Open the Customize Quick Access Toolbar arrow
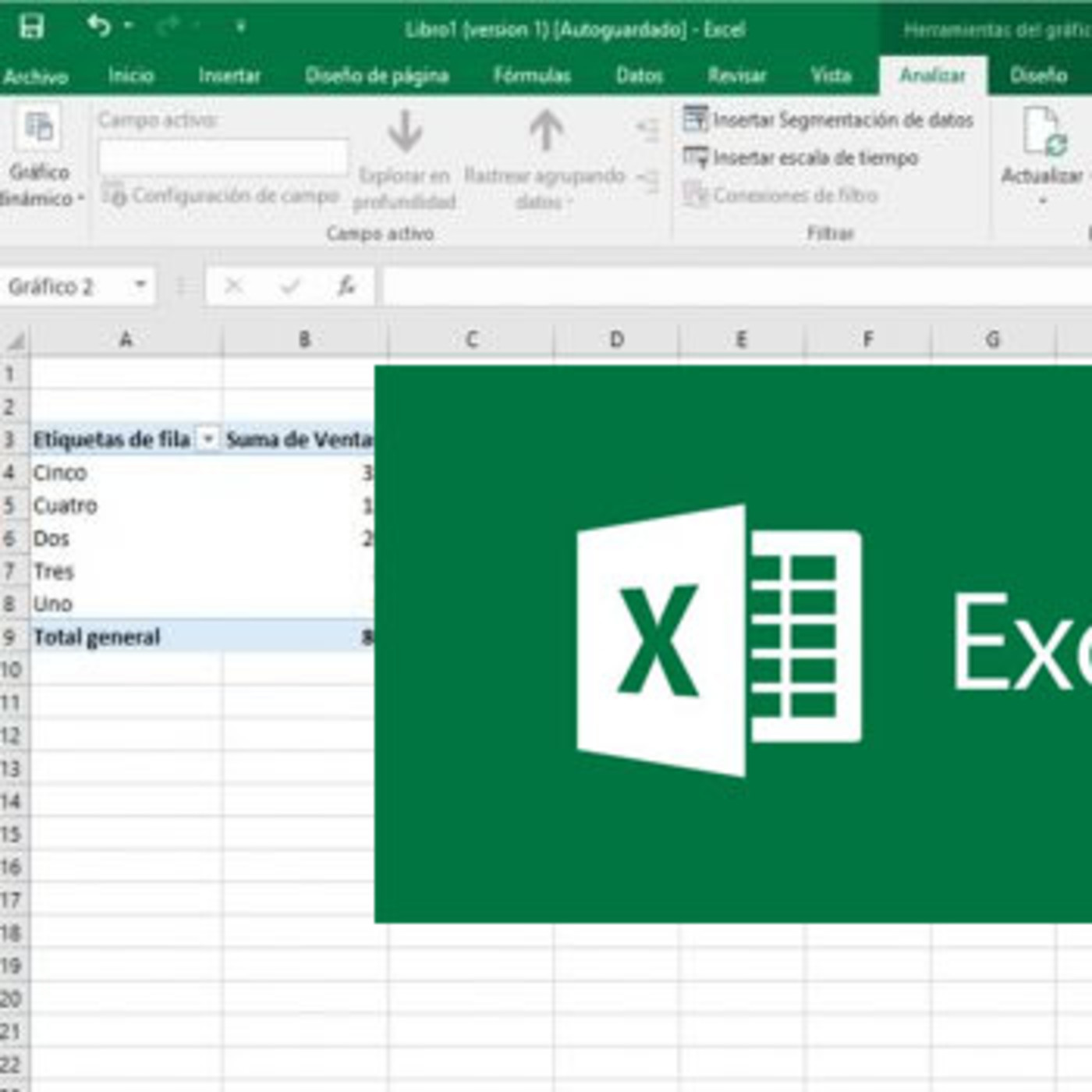Screen dimensions: 1092x1092 click(x=241, y=27)
